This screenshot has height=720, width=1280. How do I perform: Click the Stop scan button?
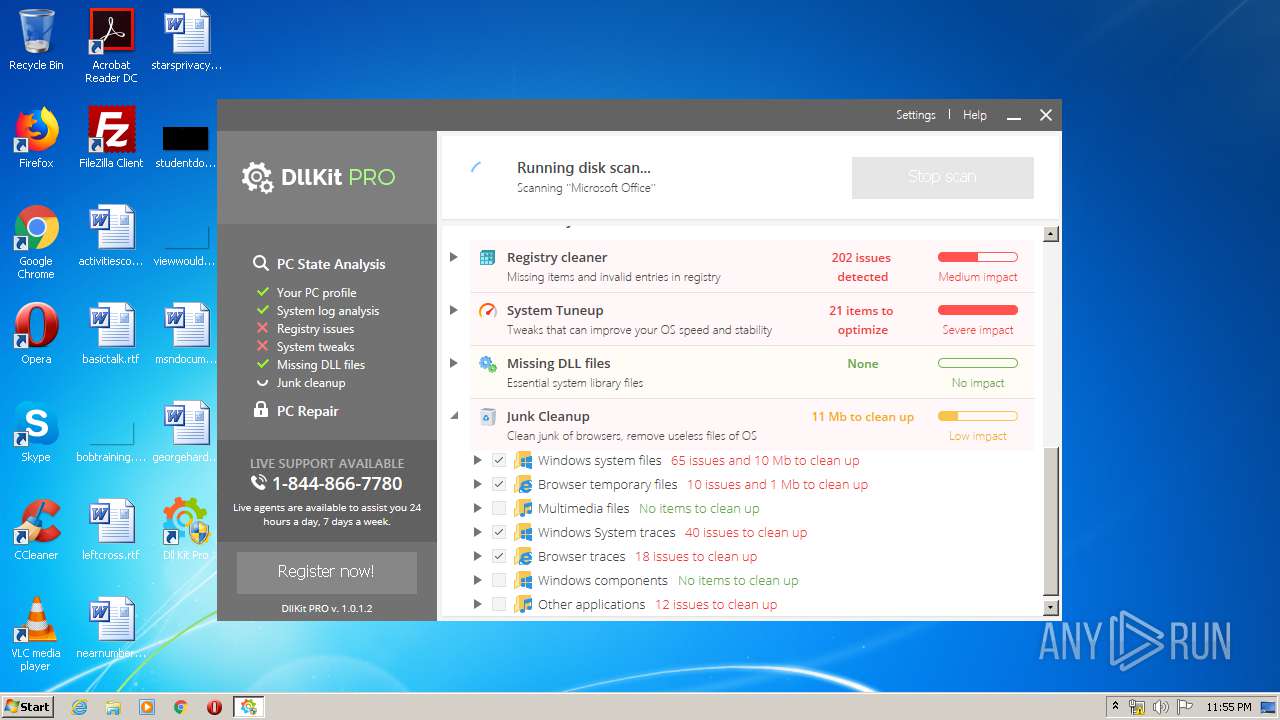942,177
